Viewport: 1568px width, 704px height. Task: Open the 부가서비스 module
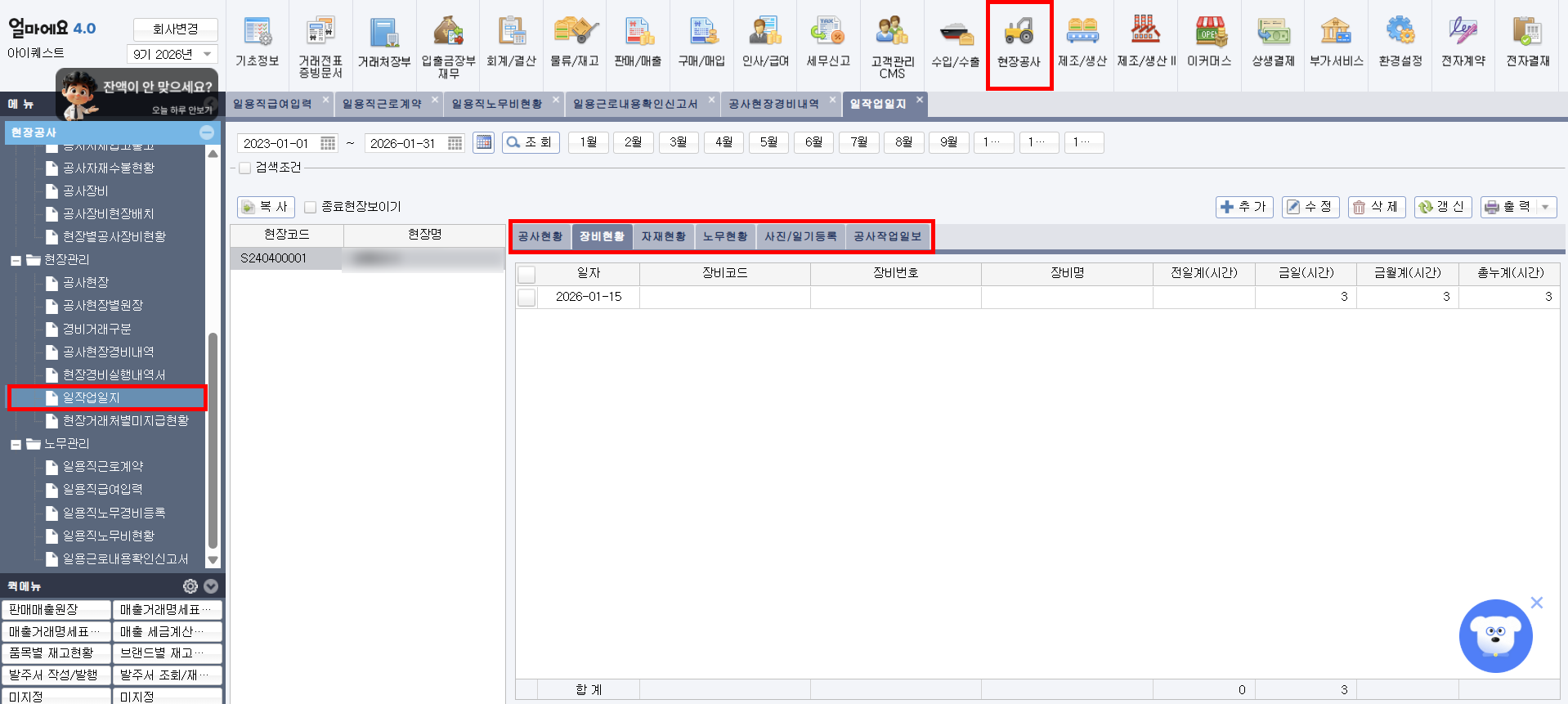(1337, 43)
